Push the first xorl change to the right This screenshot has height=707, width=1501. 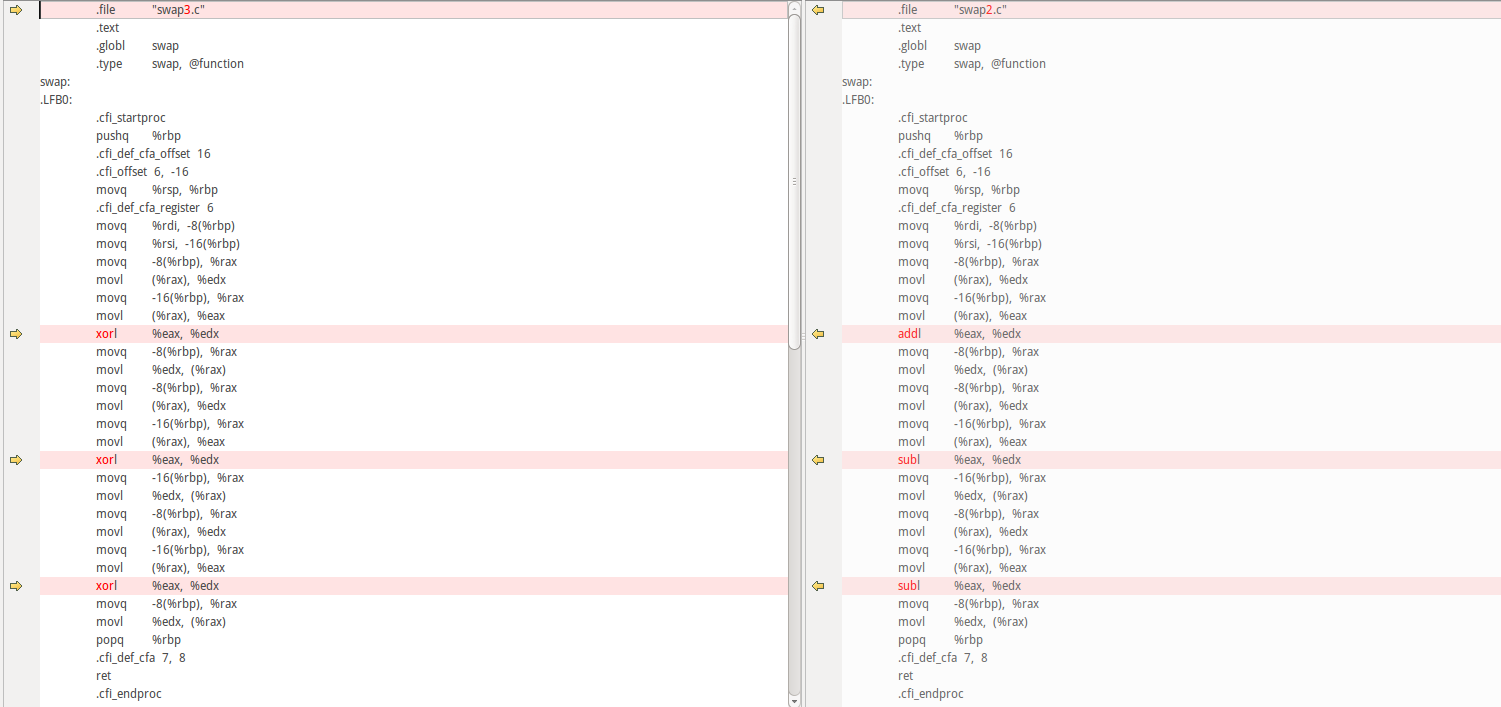(x=15, y=334)
